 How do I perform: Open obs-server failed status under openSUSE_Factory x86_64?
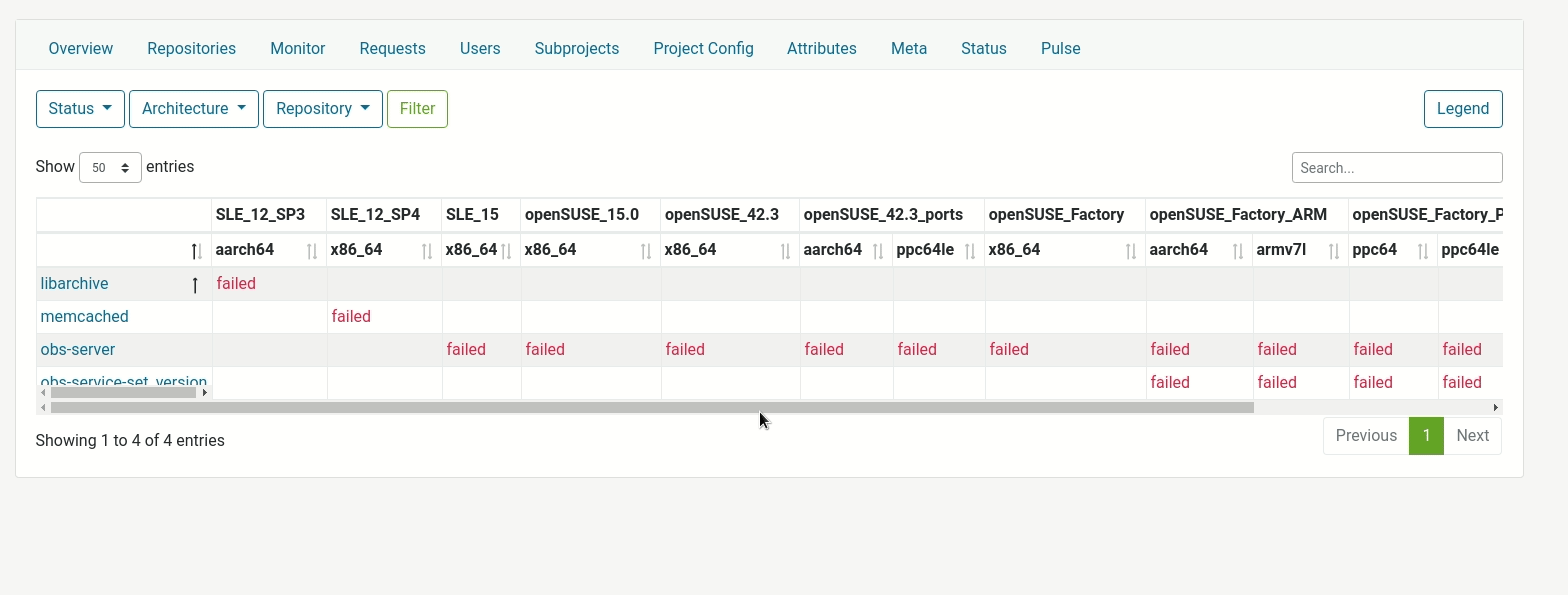[x=1009, y=349]
